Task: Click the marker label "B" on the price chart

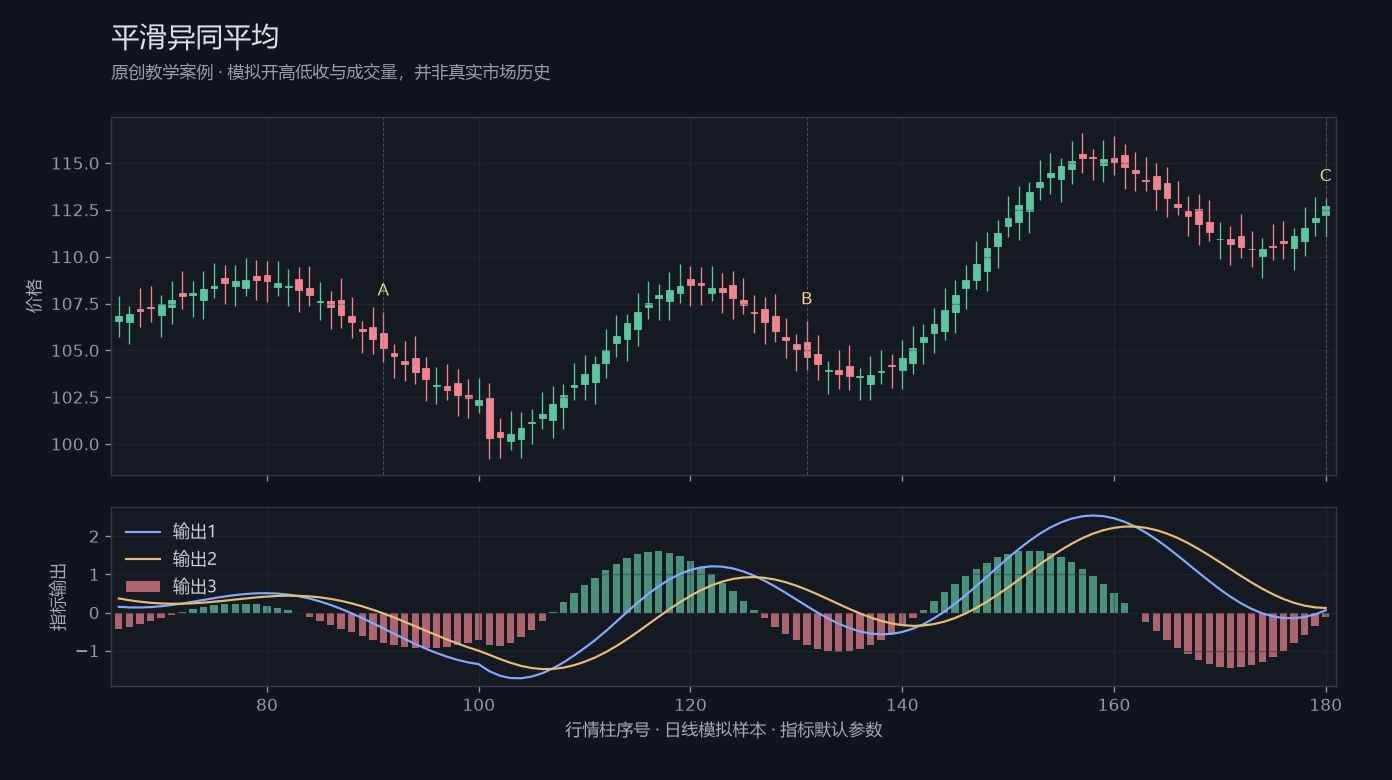Action: click(807, 298)
